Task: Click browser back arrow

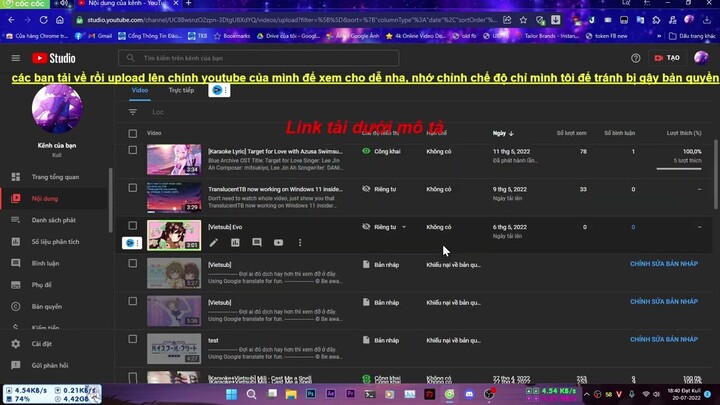Action: (11, 20)
